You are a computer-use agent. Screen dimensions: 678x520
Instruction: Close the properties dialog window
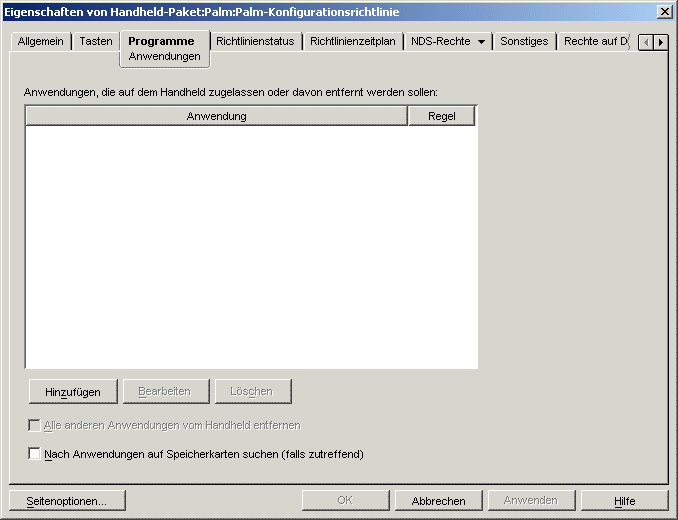coord(664,12)
